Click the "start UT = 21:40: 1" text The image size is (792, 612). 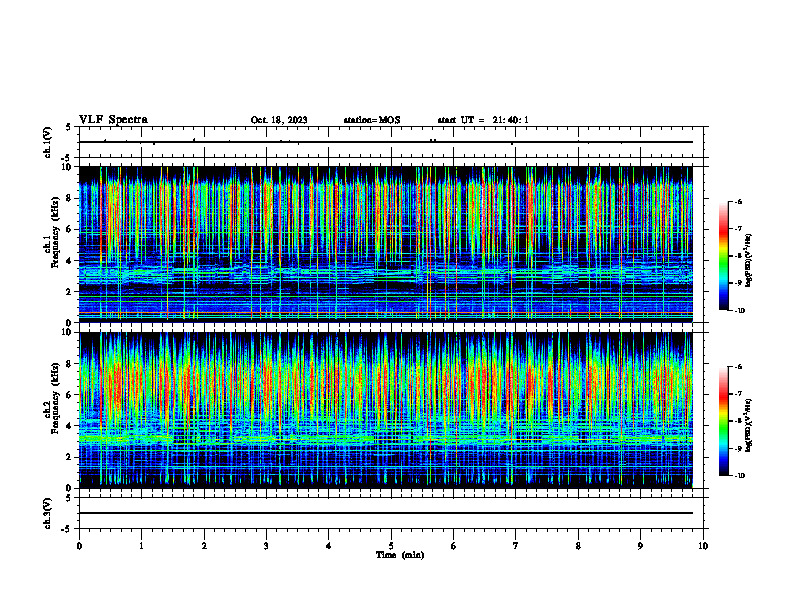coord(483,120)
